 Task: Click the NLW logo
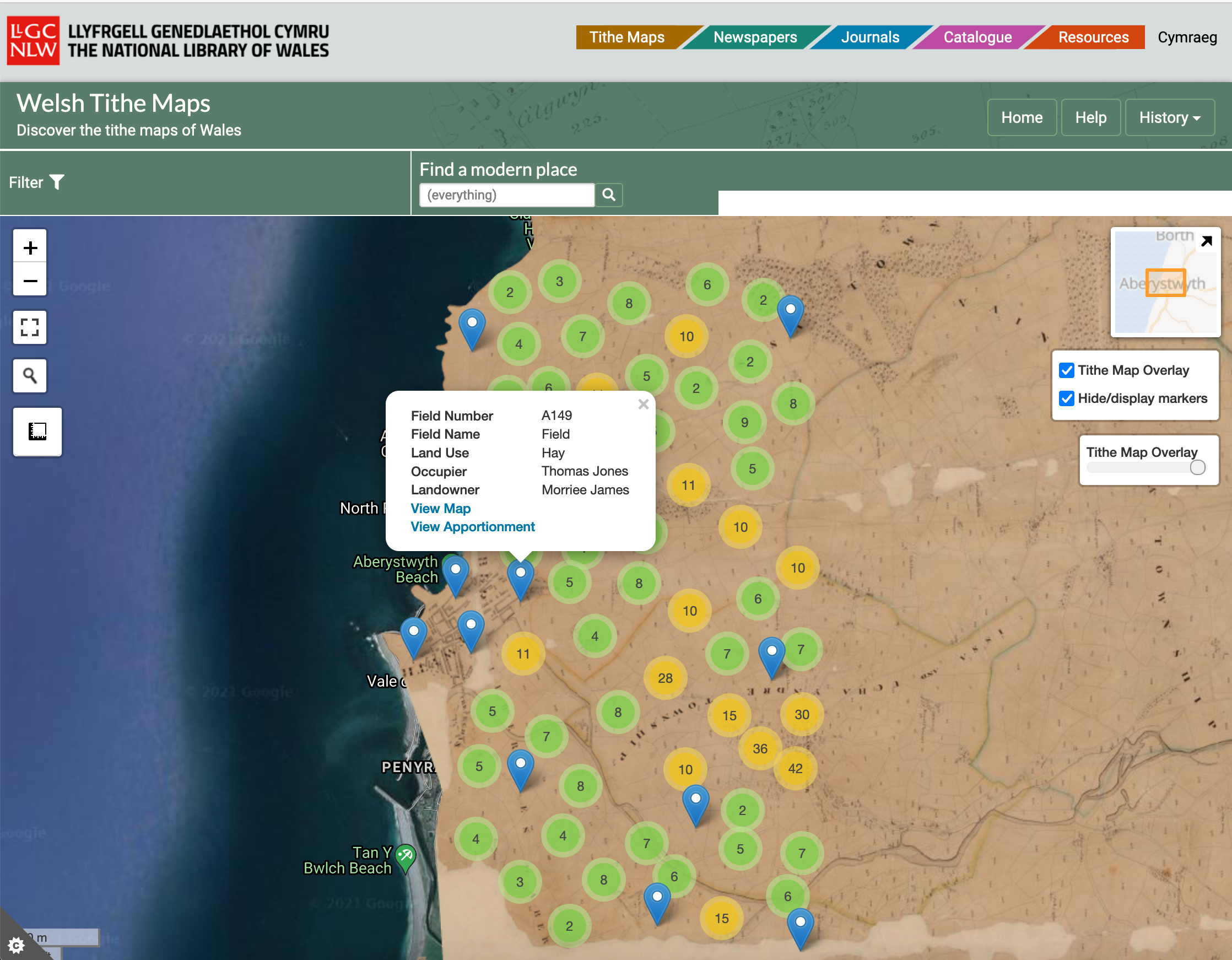coord(33,40)
